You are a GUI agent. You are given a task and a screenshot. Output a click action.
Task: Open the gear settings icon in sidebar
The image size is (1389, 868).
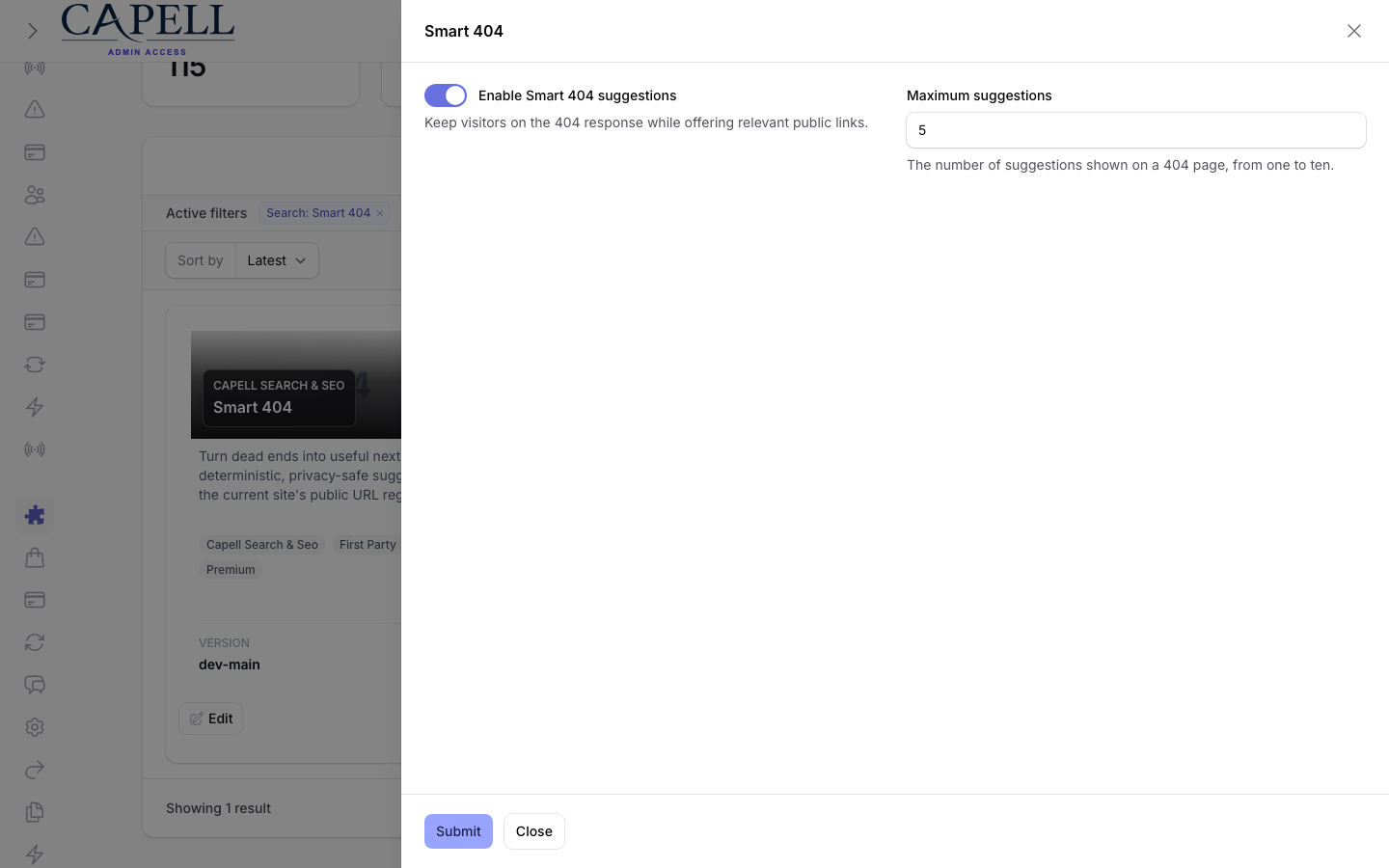pos(35,727)
